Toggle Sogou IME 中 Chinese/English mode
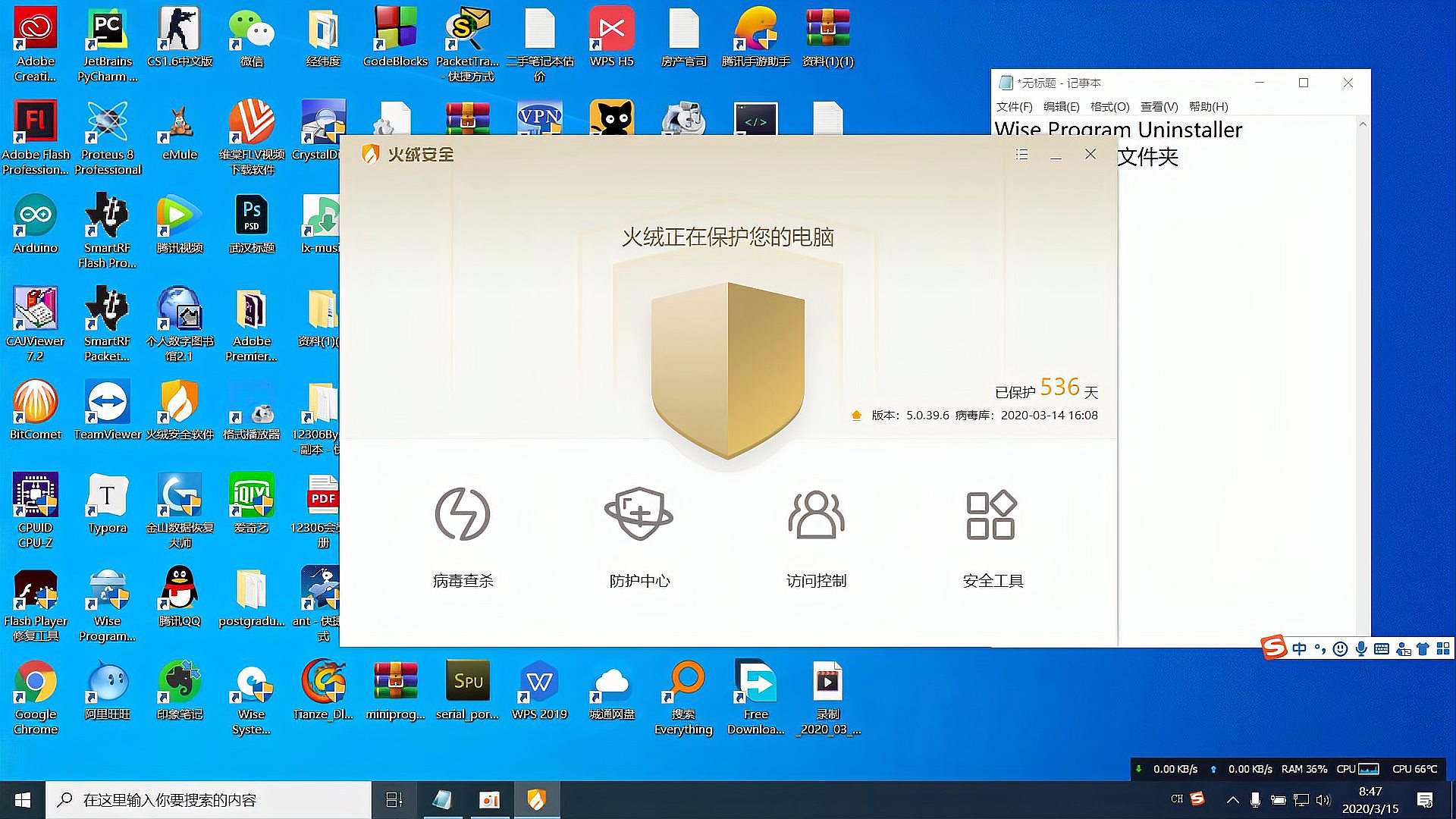Screen dimensions: 1456x819 (1299, 649)
